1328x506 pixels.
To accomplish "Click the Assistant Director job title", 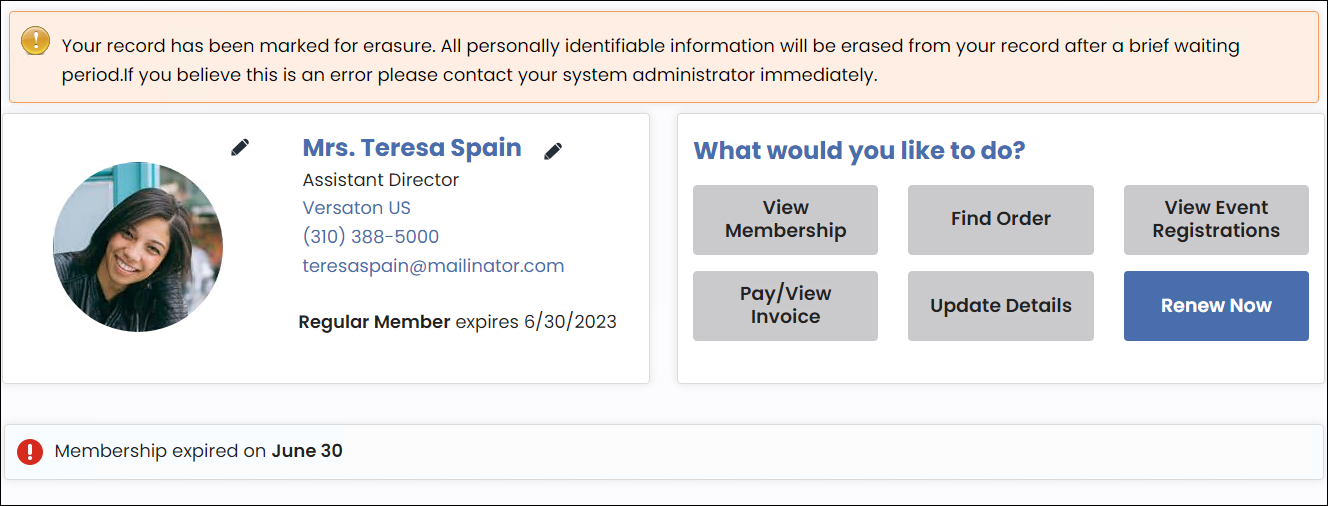I will 381,180.
